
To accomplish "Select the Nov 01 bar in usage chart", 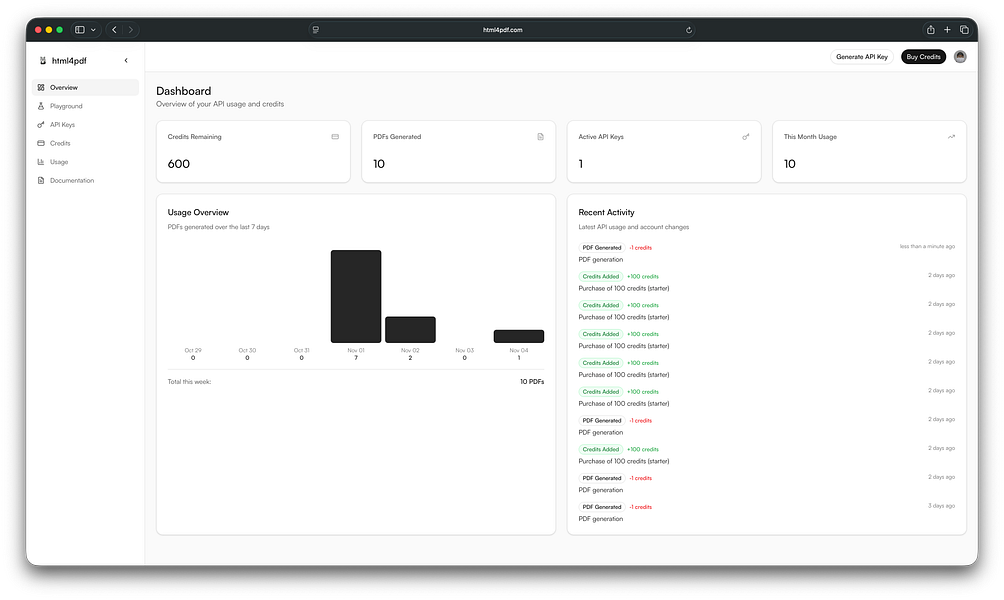I will coord(356,296).
